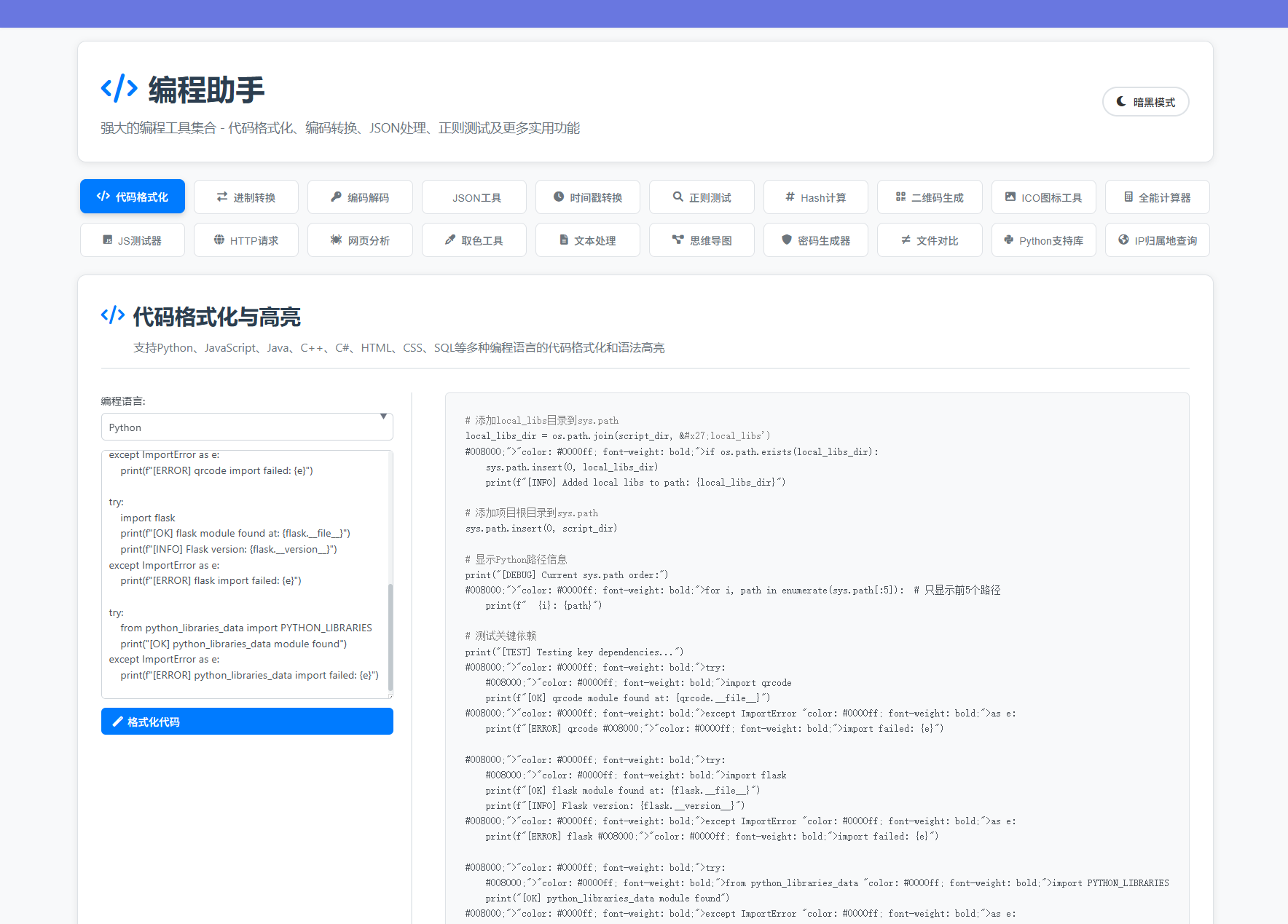Click the eyedropper icon on 取色工具
The width and height of the screenshot is (1288, 924).
(450, 240)
